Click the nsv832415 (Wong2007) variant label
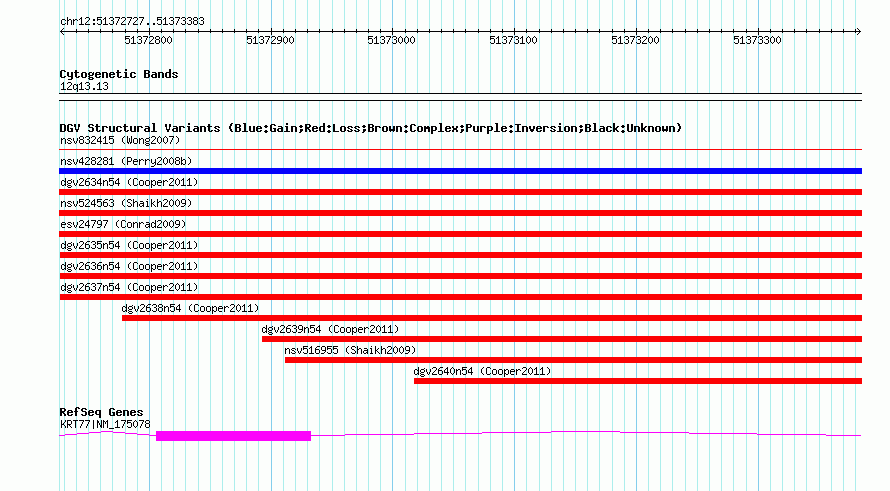 point(120,140)
